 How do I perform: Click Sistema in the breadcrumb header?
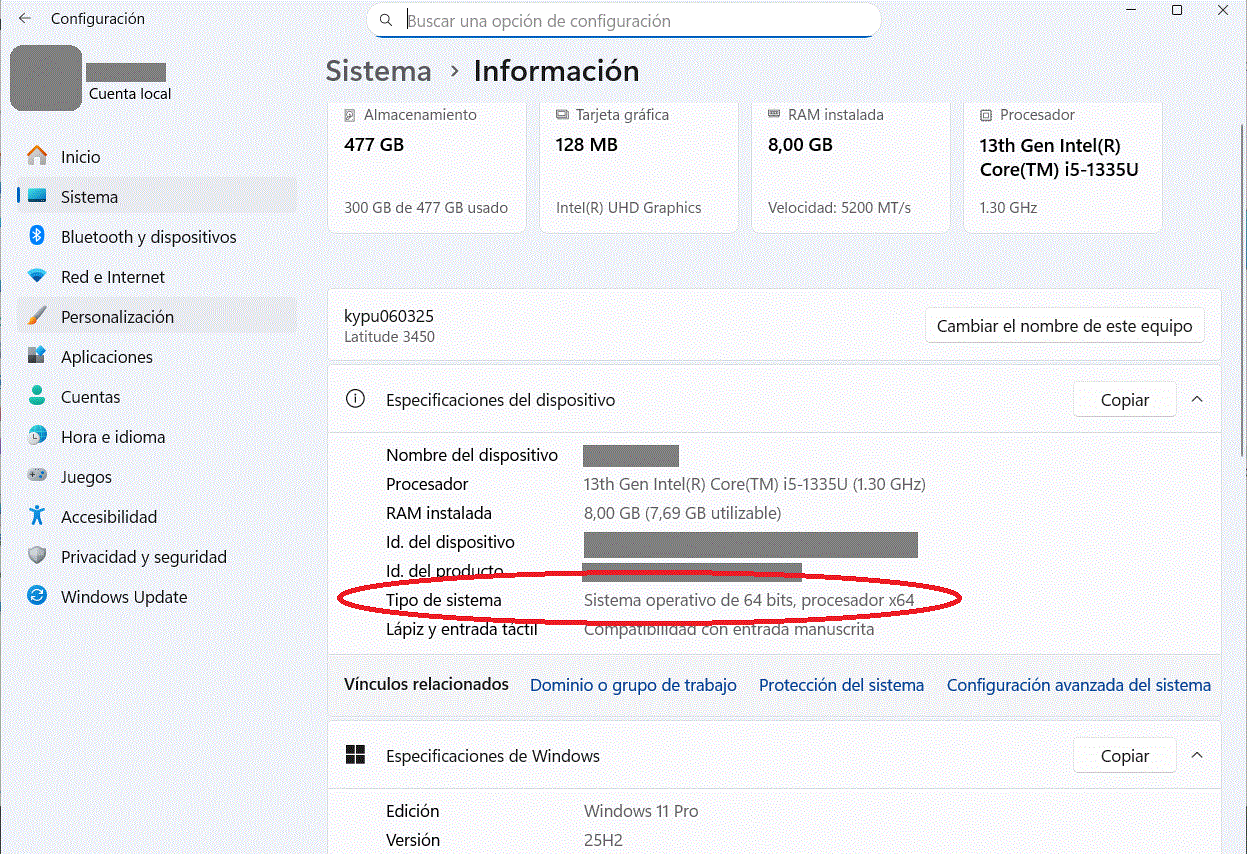tap(378, 71)
